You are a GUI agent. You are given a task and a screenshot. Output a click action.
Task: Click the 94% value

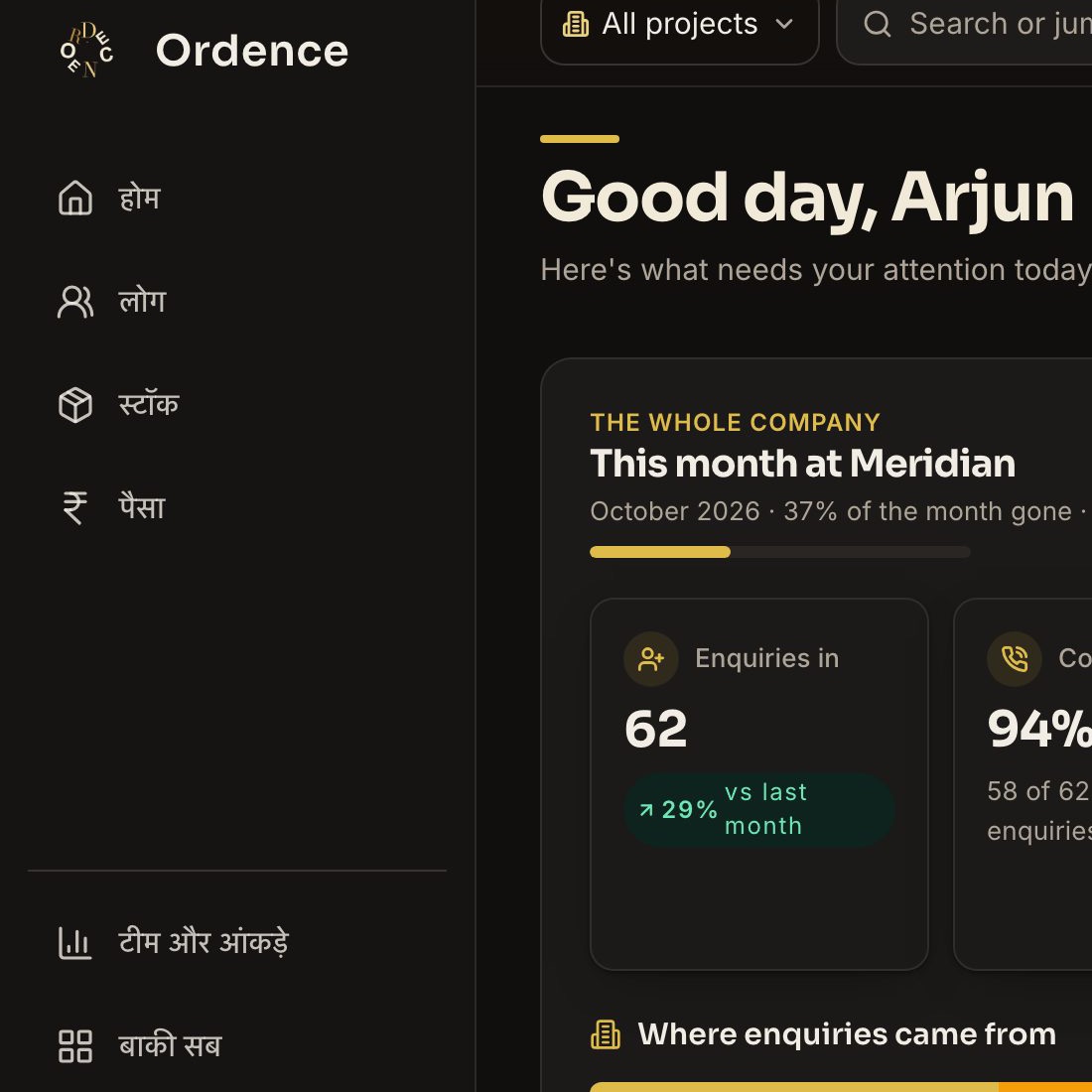[1039, 729]
